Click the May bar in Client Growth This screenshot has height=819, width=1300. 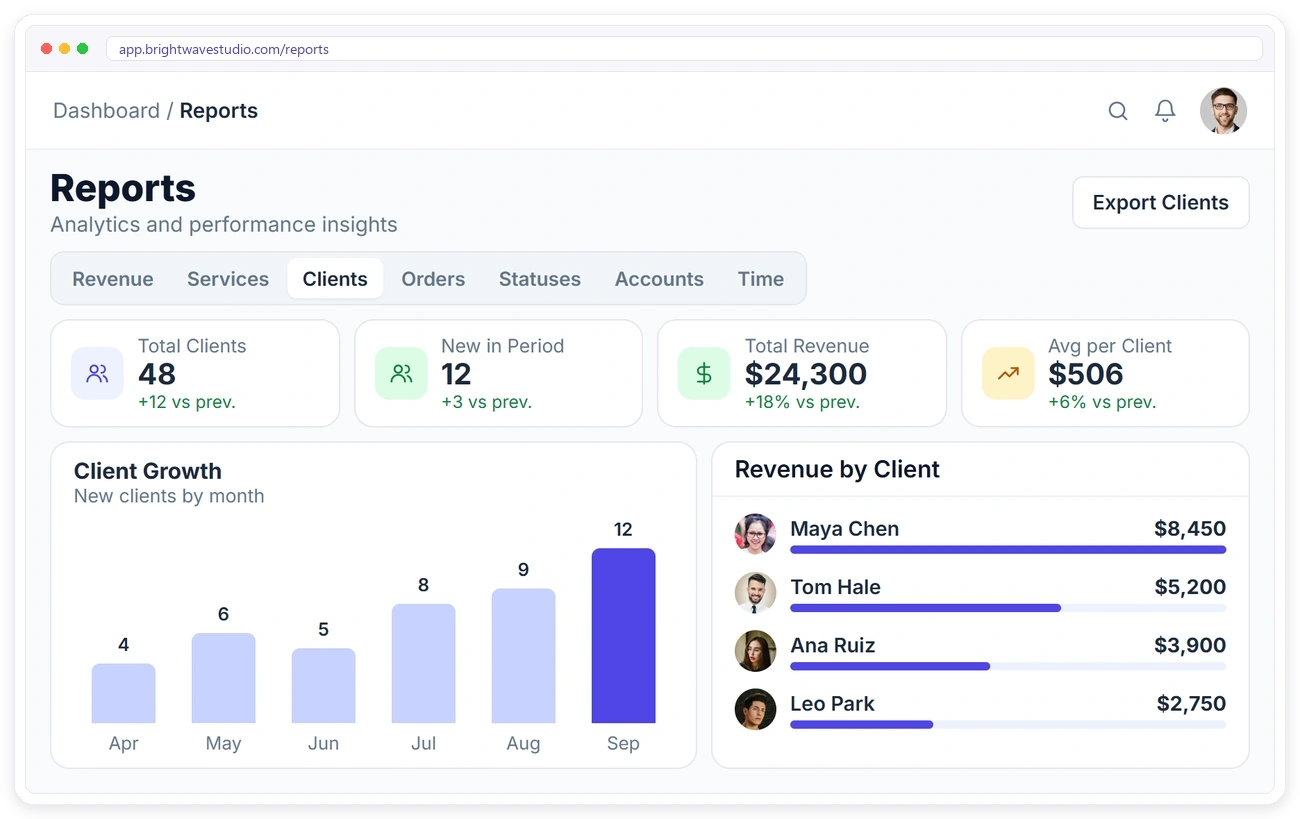click(223, 678)
